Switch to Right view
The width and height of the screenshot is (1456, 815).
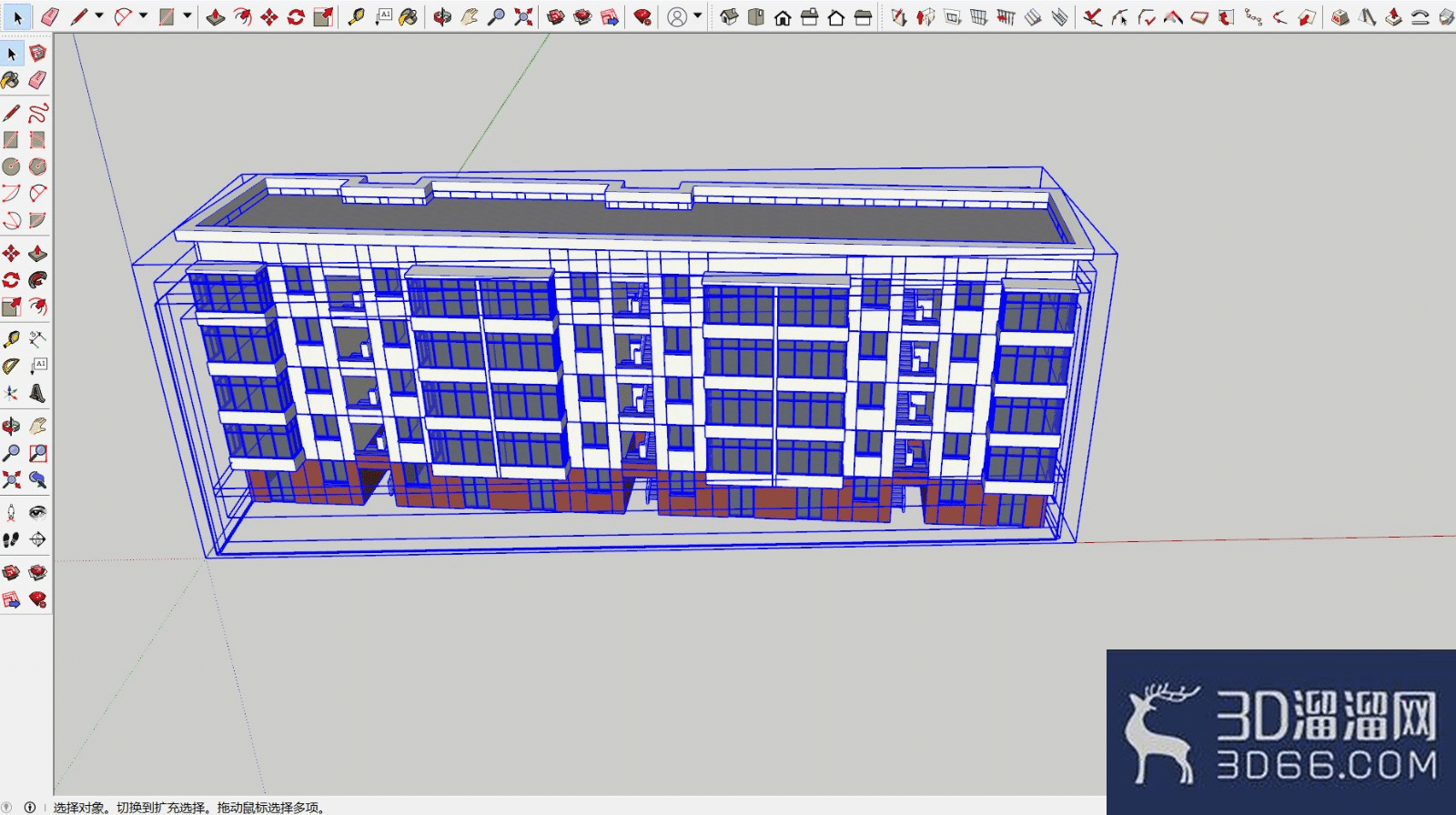[x=809, y=16]
